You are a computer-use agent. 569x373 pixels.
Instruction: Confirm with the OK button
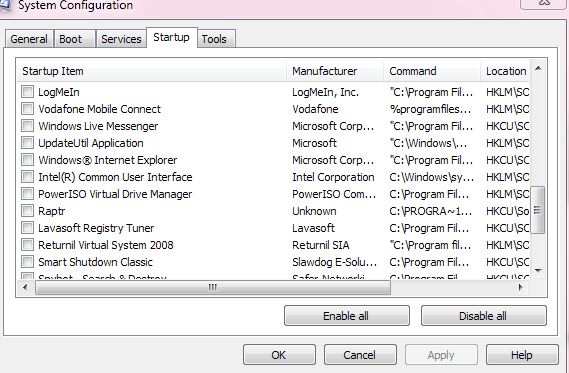pos(279,354)
